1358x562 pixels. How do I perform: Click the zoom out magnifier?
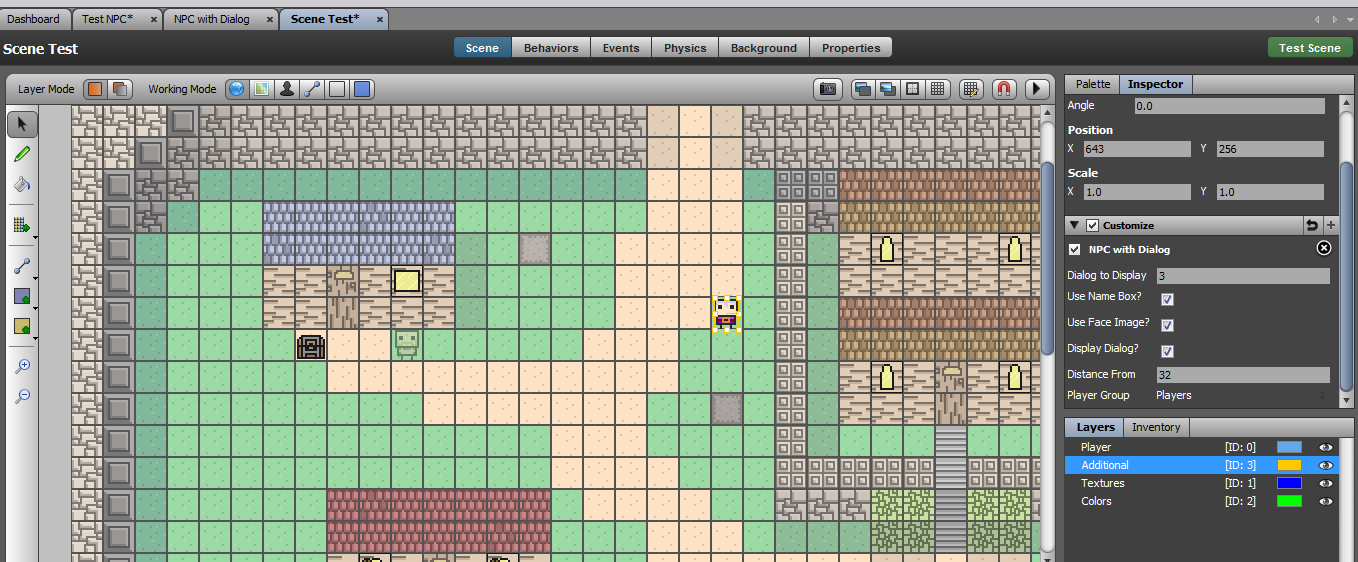pyautogui.click(x=22, y=397)
